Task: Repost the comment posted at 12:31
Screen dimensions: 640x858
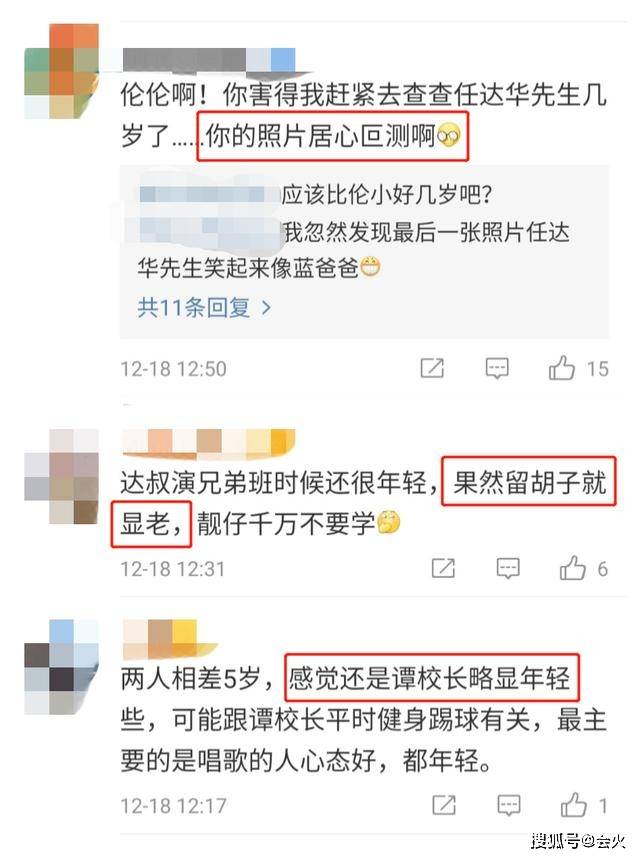Action: pyautogui.click(x=443, y=569)
